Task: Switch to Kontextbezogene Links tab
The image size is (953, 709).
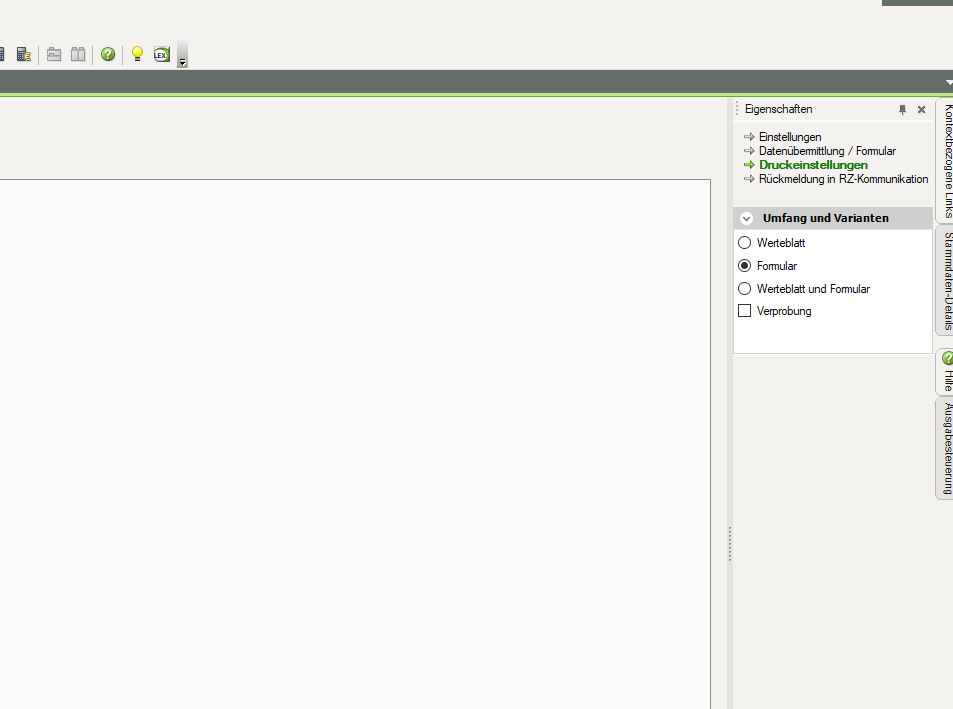Action: pos(945,160)
